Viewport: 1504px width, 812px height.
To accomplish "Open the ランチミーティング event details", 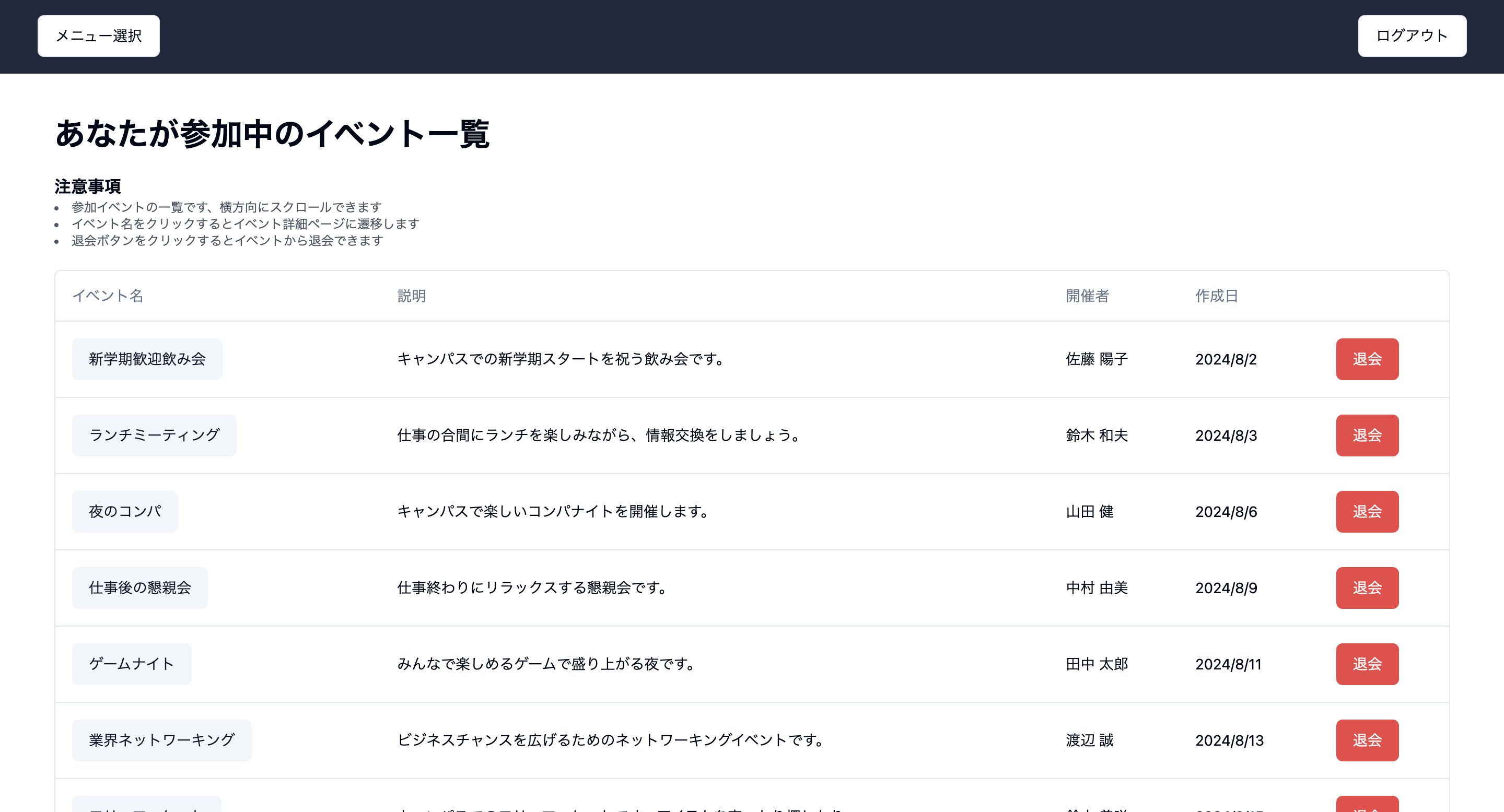I will click(154, 435).
